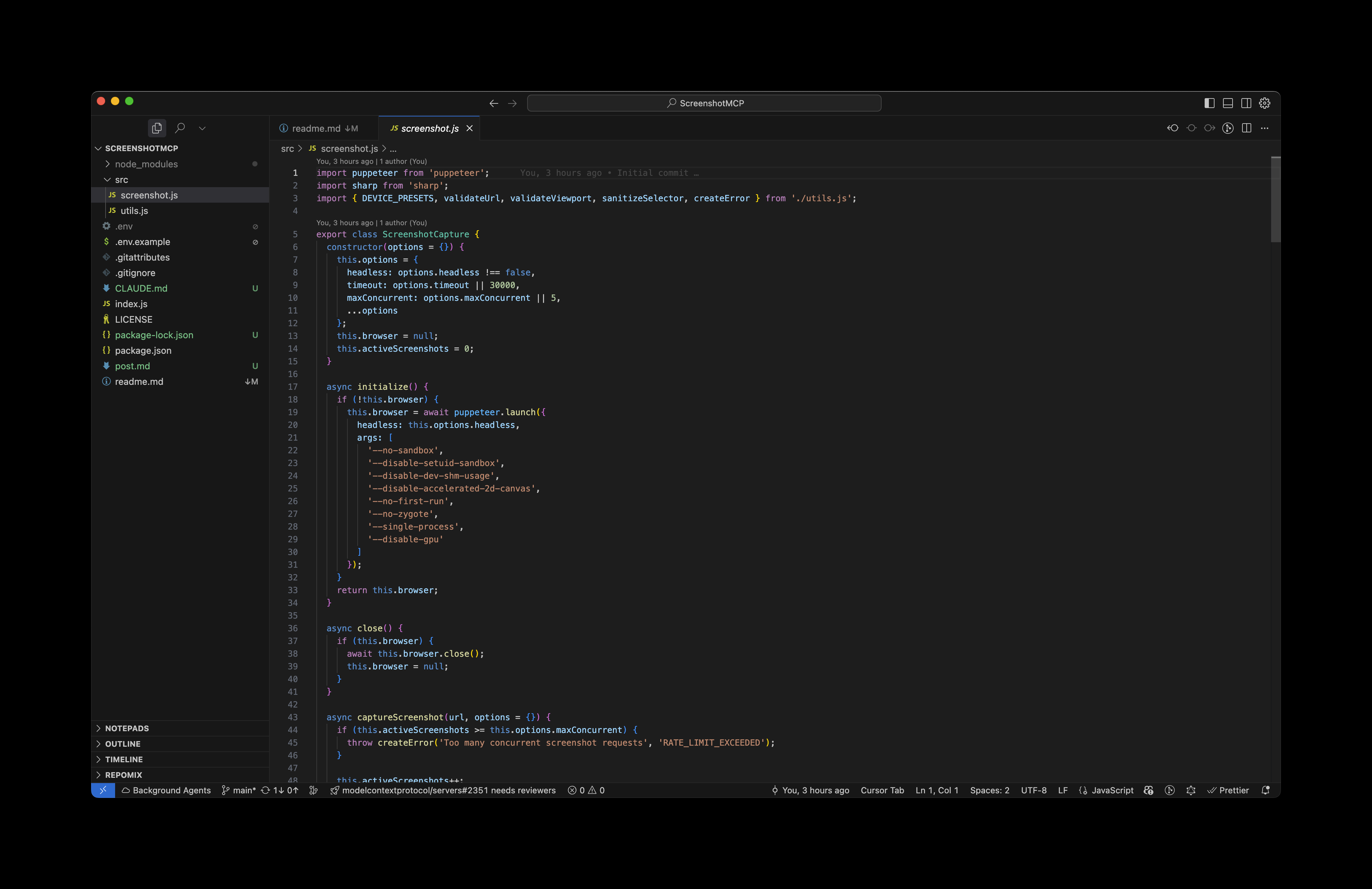Open Background Agents from status bar

(x=166, y=790)
